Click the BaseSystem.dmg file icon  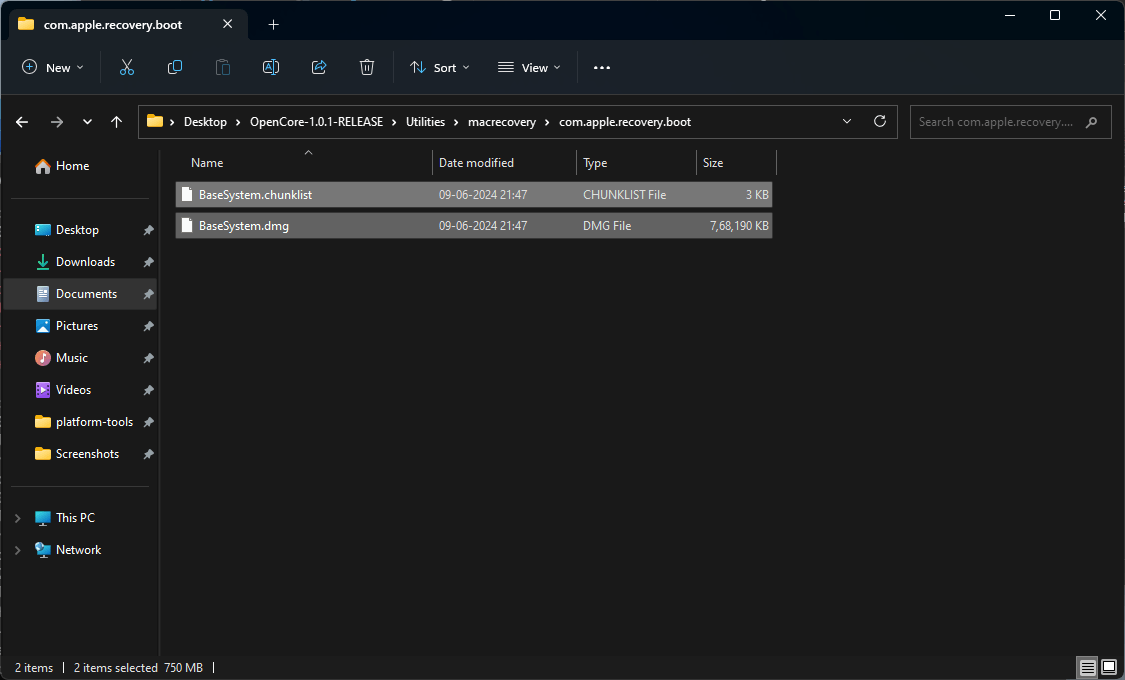click(187, 225)
